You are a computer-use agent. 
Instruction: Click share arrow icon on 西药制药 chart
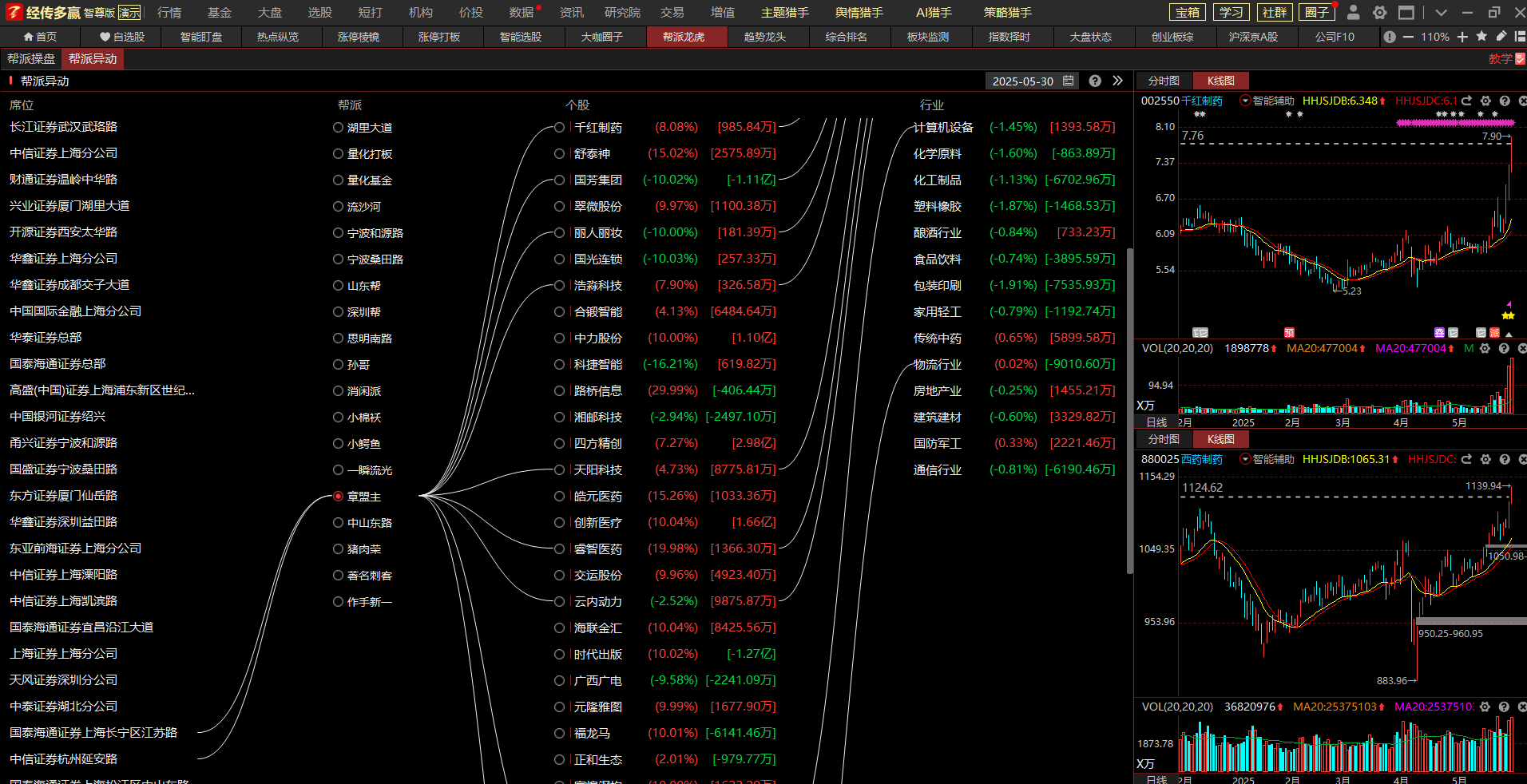click(1466, 459)
